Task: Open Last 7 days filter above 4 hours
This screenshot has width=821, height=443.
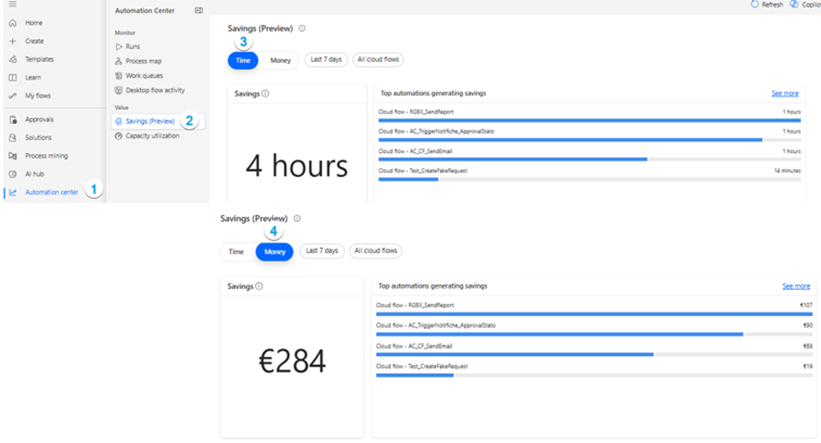Action: pyautogui.click(x=326, y=61)
